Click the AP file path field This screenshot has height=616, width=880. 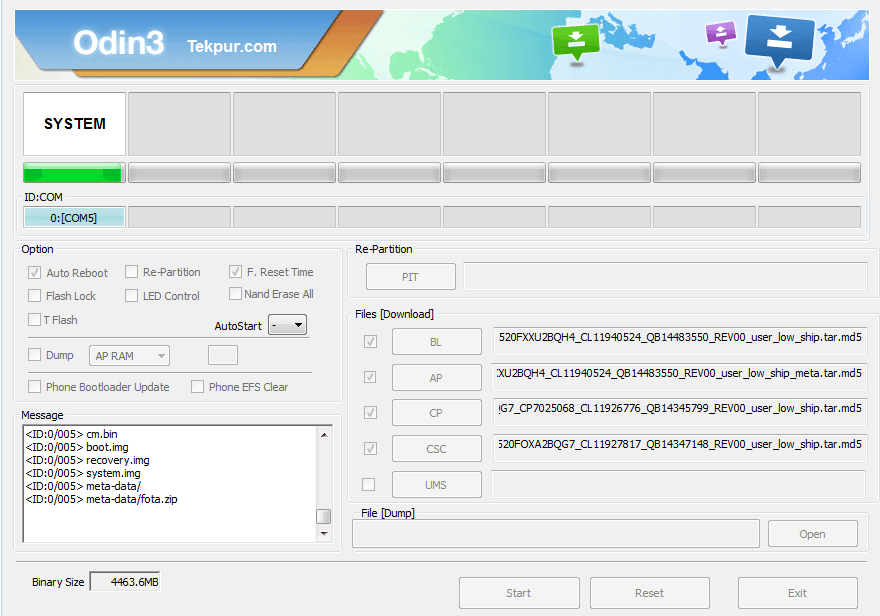(680, 377)
